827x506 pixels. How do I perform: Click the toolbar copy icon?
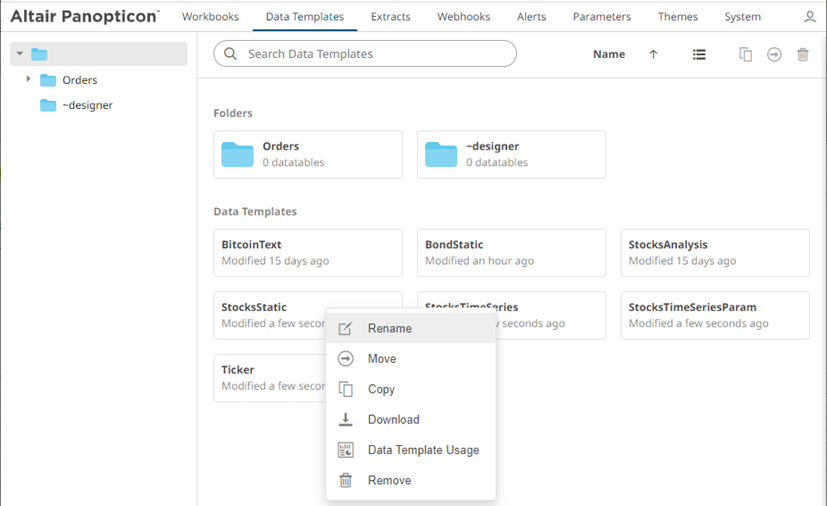pos(745,55)
